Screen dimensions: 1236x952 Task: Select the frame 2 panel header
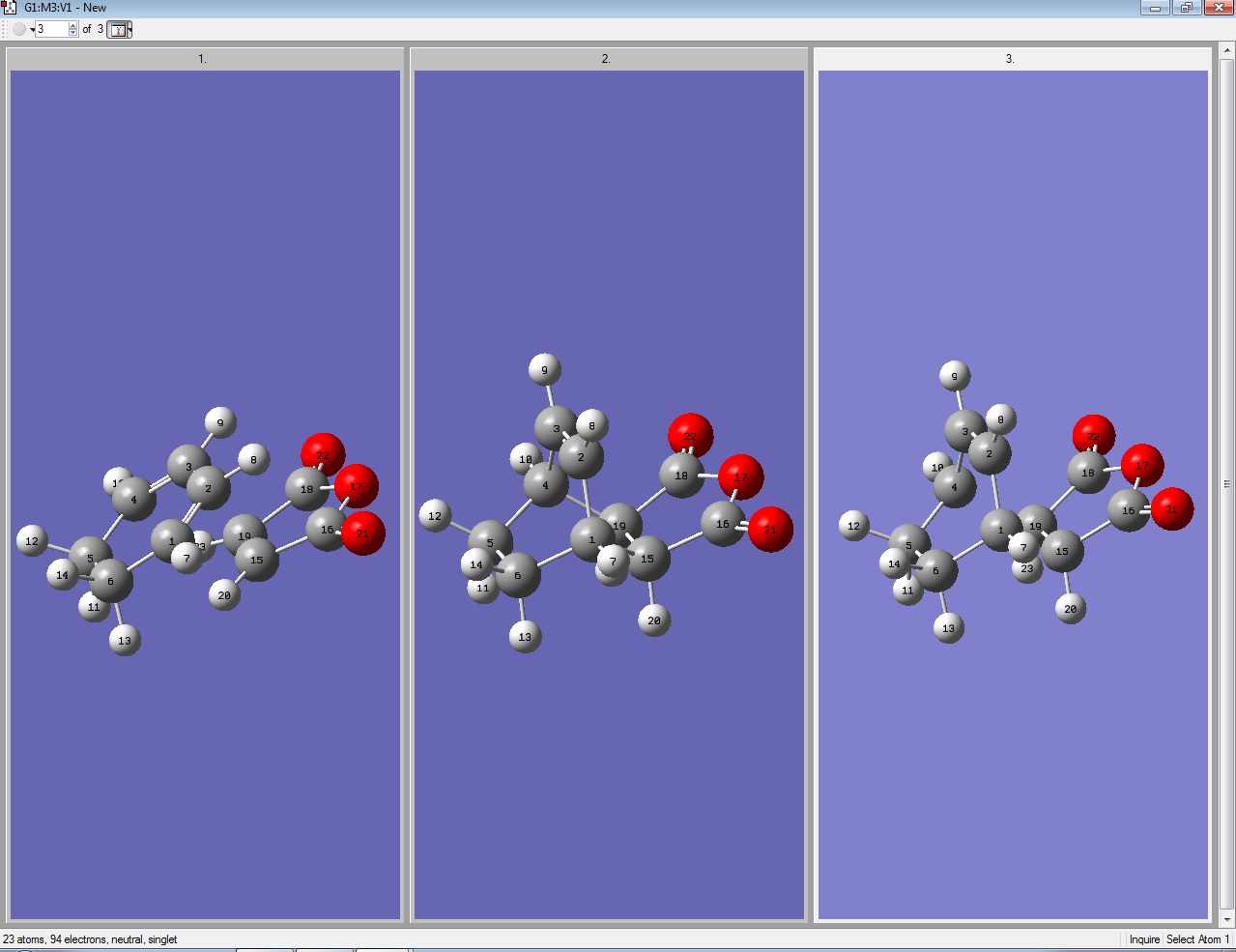(609, 59)
